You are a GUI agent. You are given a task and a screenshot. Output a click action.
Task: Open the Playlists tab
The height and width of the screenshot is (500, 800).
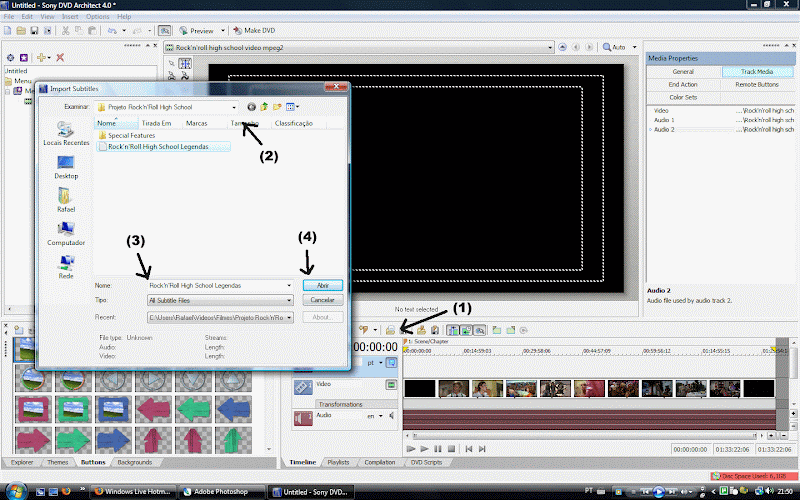pos(338,462)
